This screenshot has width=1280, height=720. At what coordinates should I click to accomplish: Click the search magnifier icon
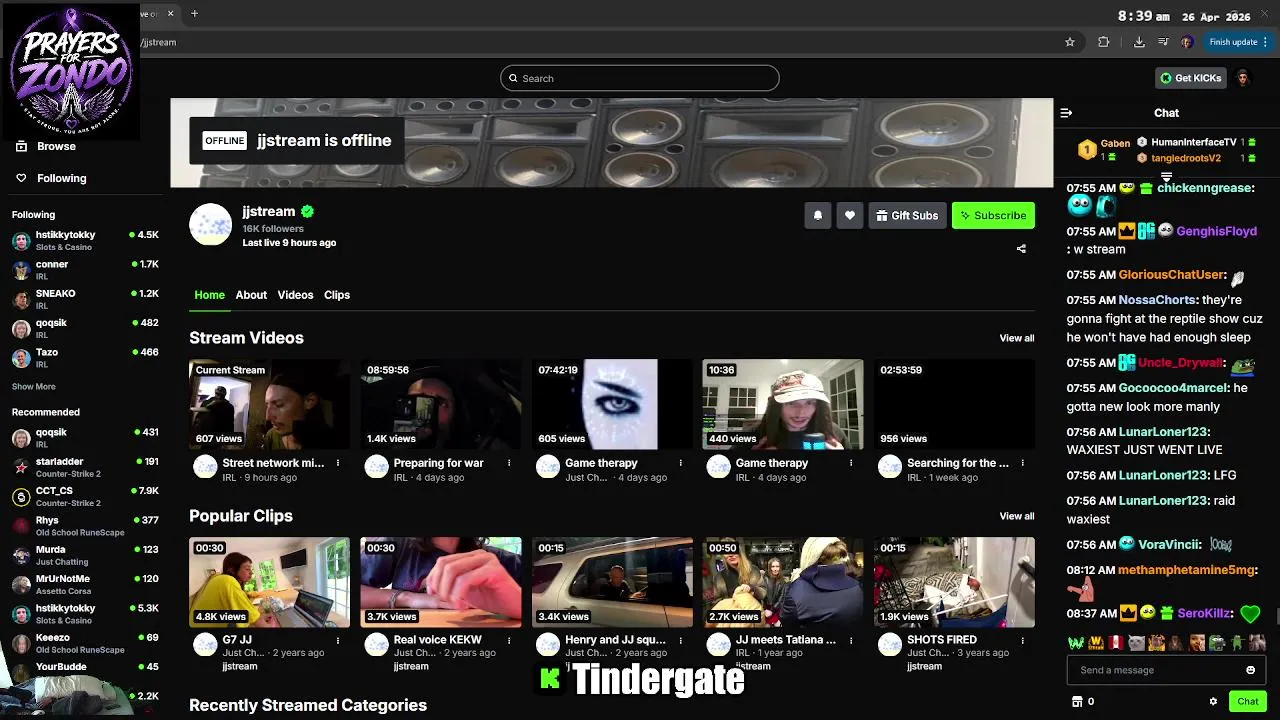(x=513, y=78)
